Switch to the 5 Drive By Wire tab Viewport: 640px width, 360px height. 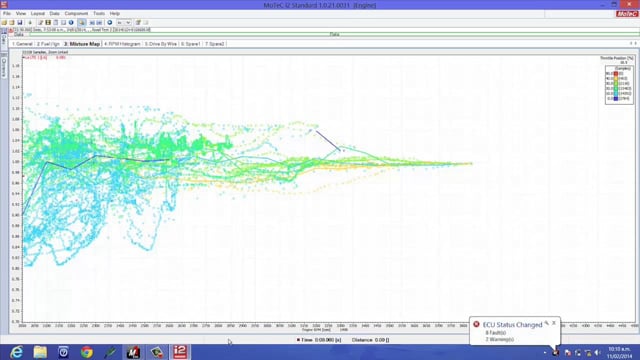[x=160, y=44]
